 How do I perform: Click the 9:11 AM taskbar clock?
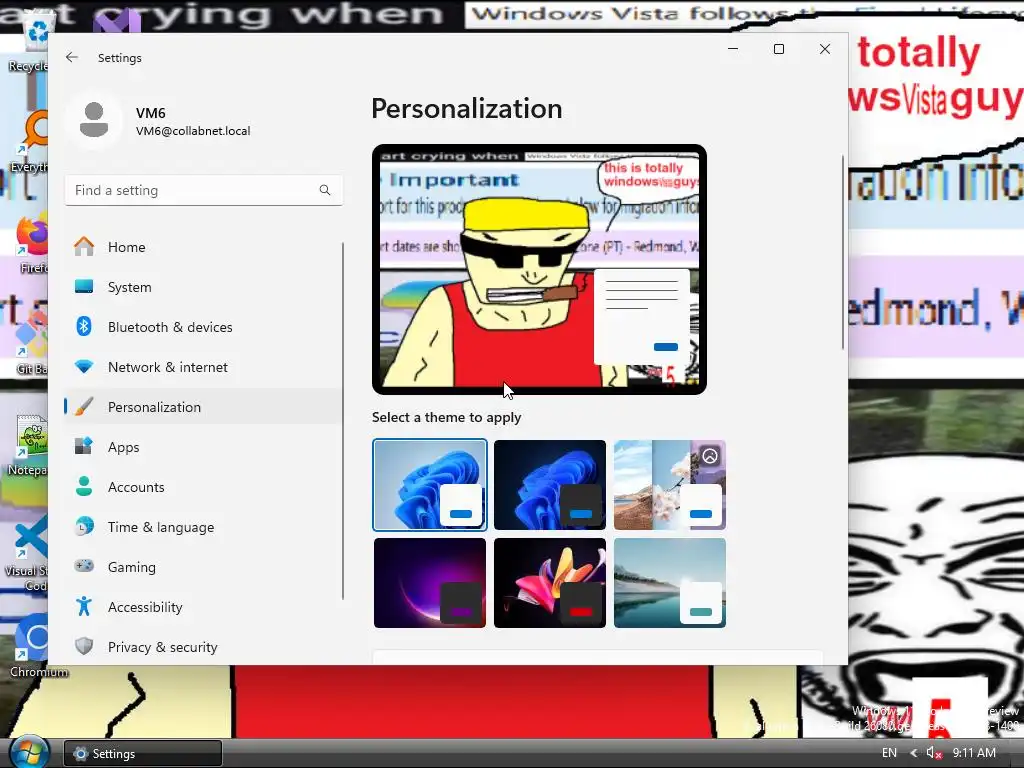point(974,753)
